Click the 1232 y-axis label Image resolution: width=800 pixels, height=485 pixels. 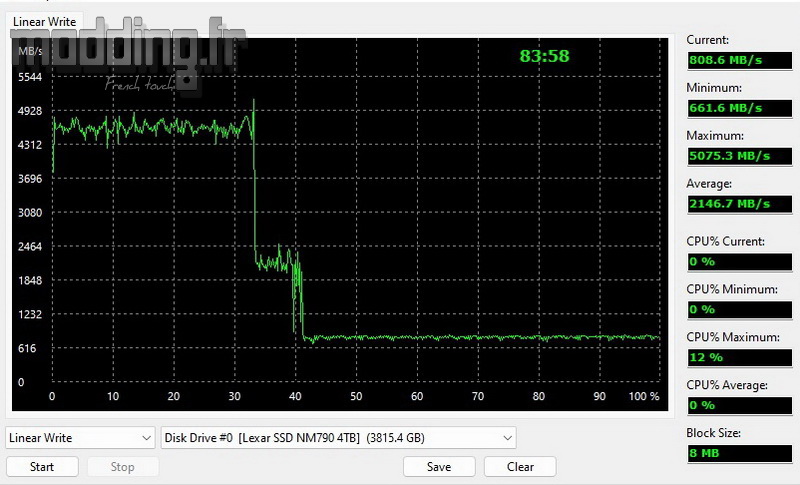click(x=30, y=314)
